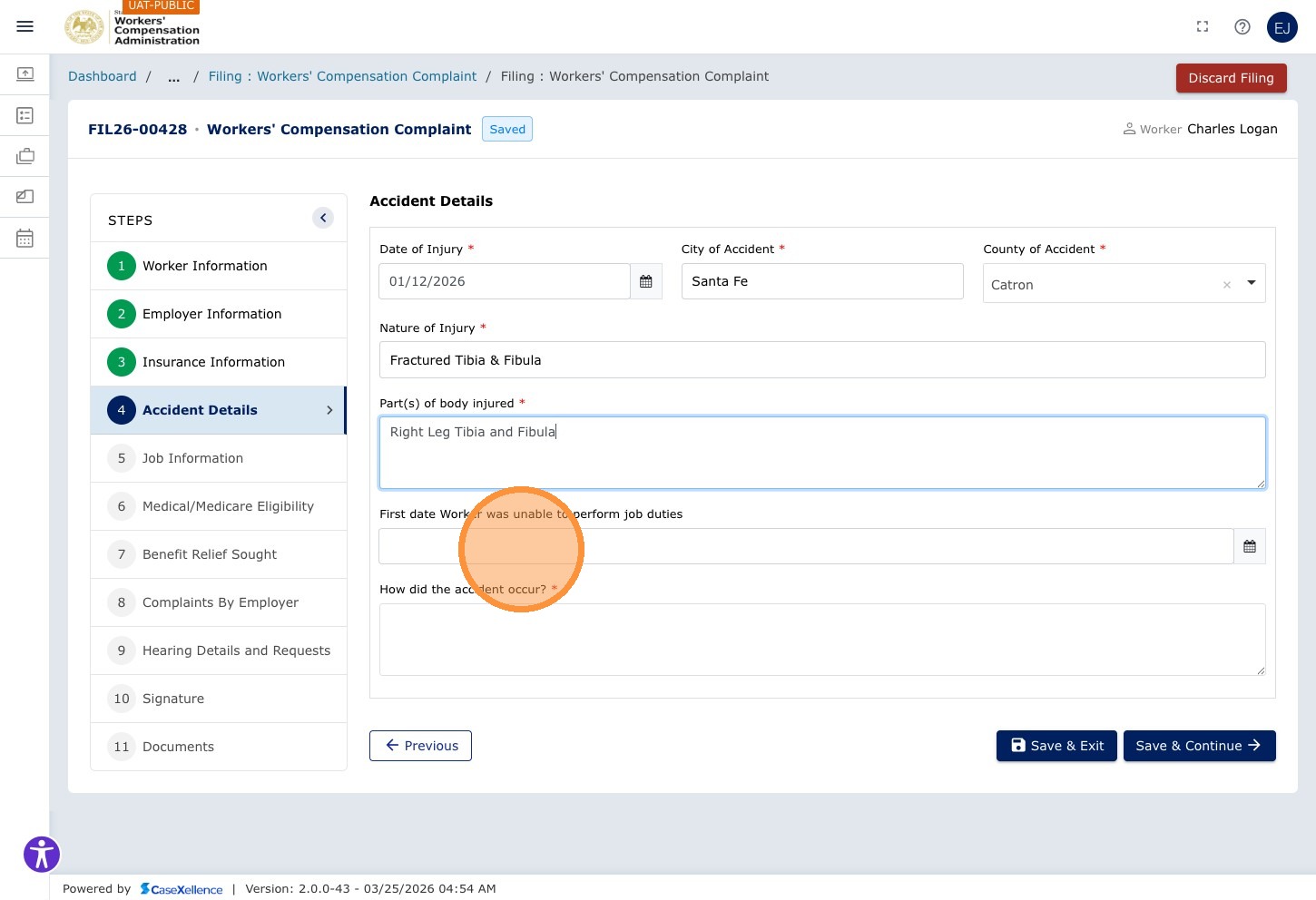The width and height of the screenshot is (1316, 900).
Task: Click the Workers' Compensation Administration logo
Action: 133,27
